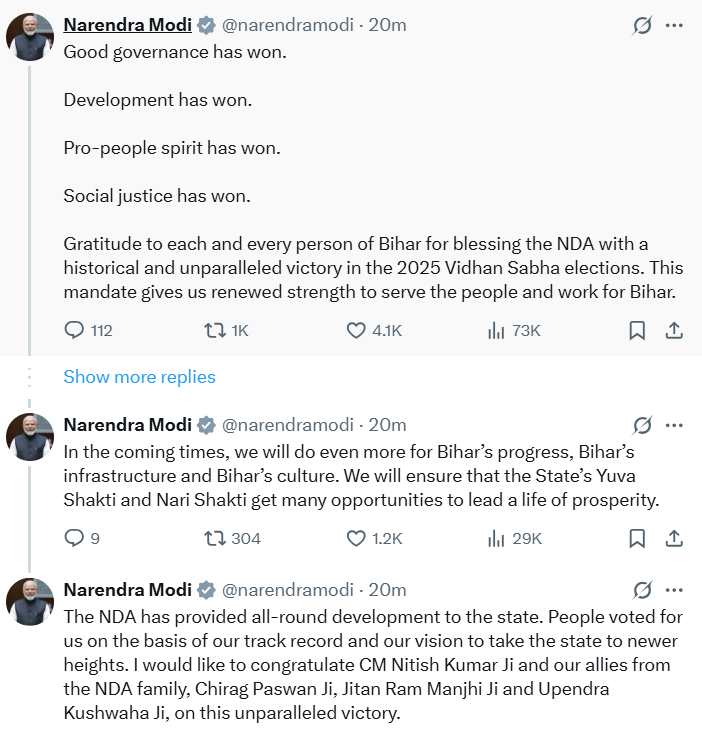
Task: Share the first tweet via share icon
Action: (x=674, y=330)
